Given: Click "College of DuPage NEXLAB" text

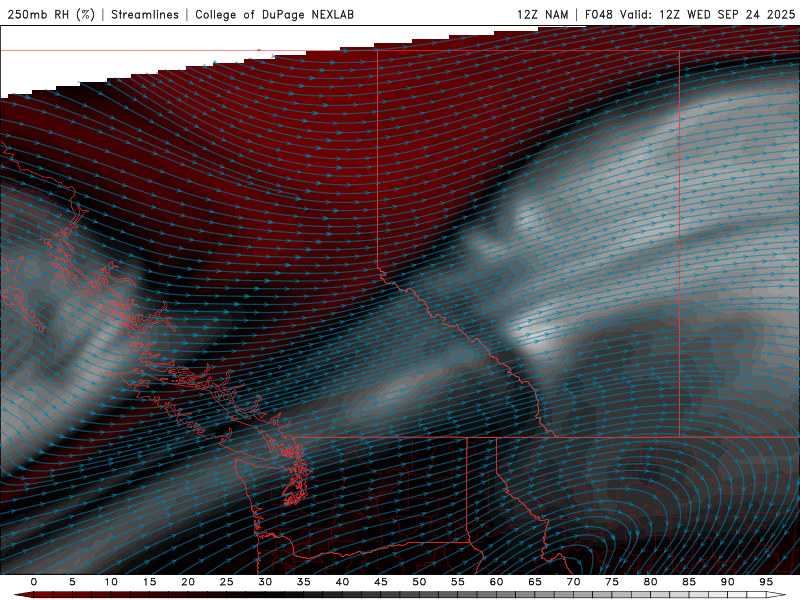Looking at the screenshot, I should click(274, 14).
